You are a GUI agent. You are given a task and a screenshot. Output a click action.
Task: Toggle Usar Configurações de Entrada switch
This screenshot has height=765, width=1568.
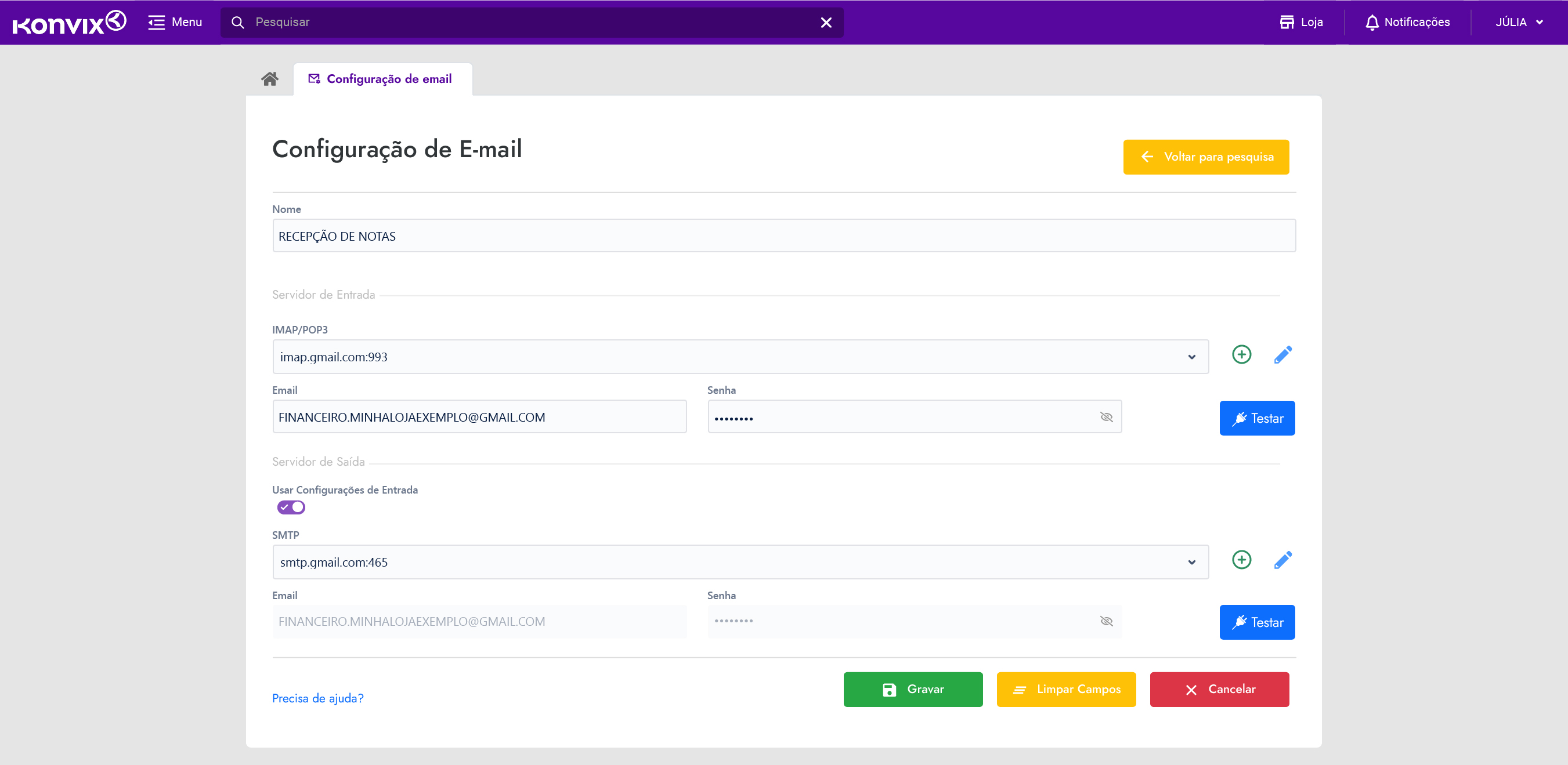tap(291, 507)
